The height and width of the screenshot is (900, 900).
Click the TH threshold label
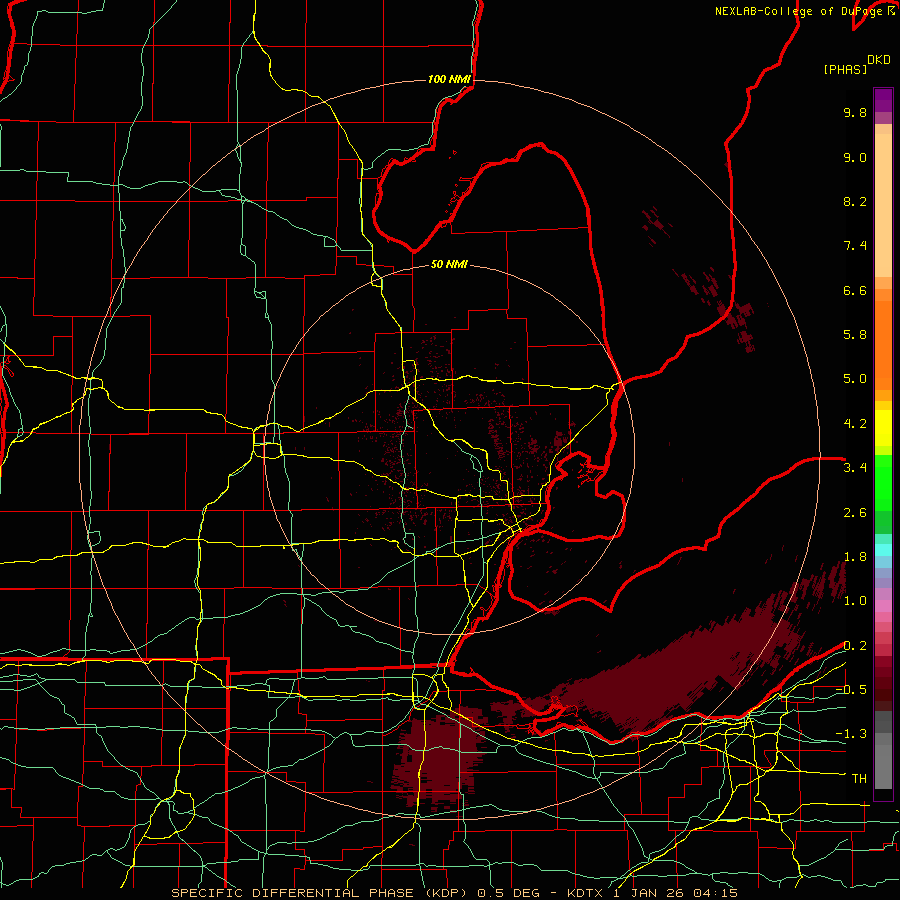tap(859, 779)
